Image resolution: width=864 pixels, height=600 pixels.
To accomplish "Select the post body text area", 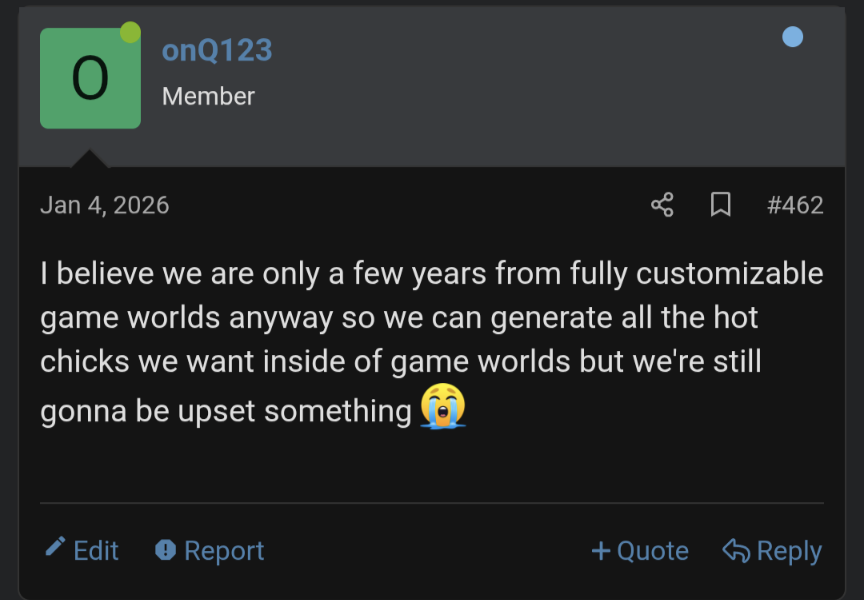I will [x=430, y=340].
